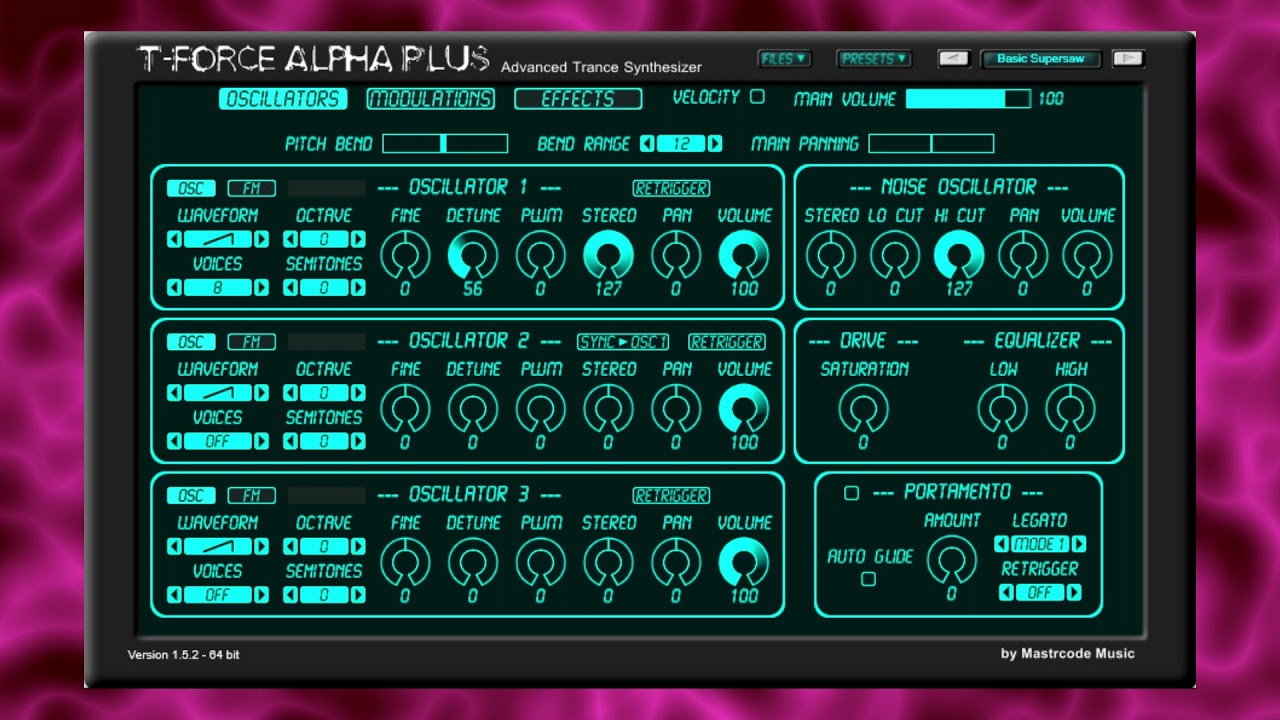The height and width of the screenshot is (720, 1280).
Task: Increase Oscillator 1 voices count
Action: 261,288
